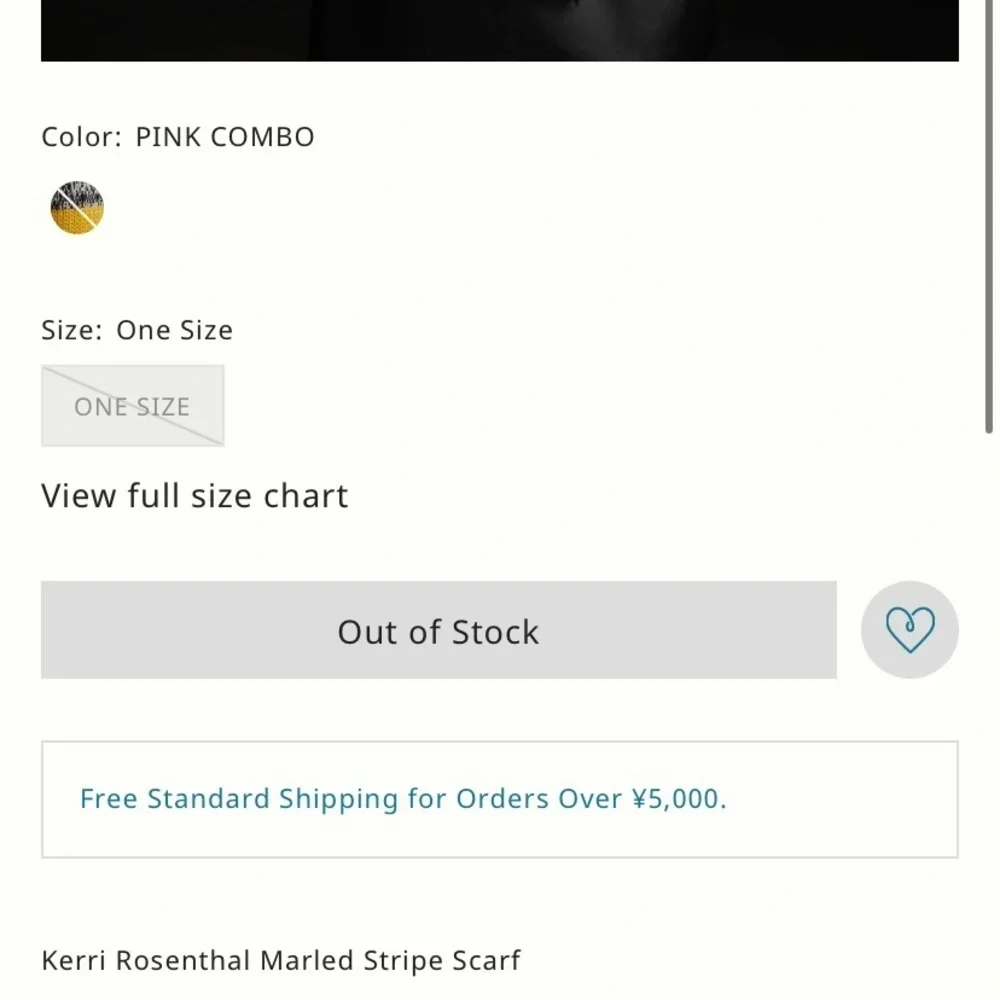Add scarf to wishlist with heart icon
The height and width of the screenshot is (1000, 1000).
coord(910,629)
